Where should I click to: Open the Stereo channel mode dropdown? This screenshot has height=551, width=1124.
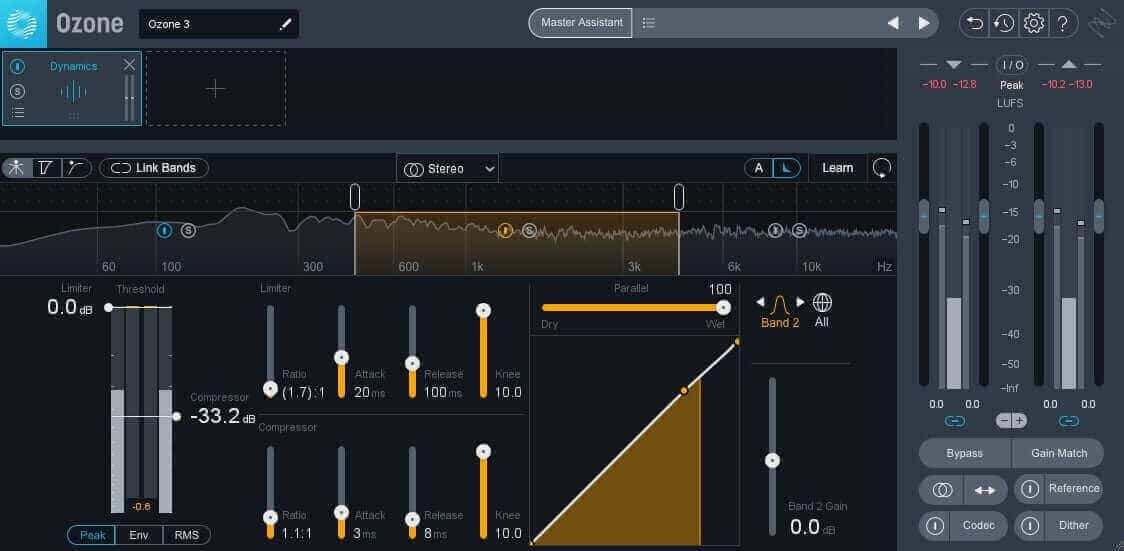(x=447, y=169)
